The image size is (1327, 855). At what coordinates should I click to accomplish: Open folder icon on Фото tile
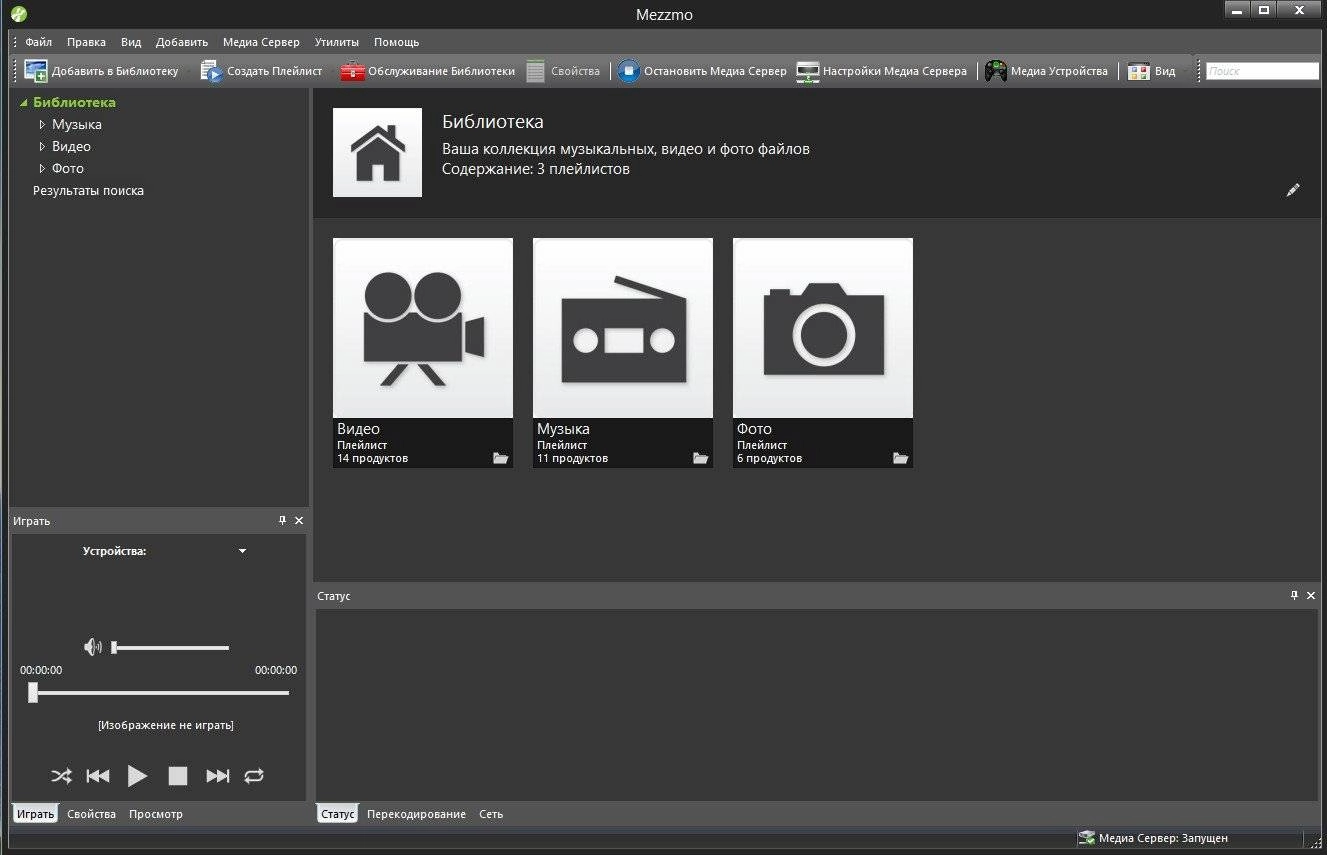[x=900, y=458]
